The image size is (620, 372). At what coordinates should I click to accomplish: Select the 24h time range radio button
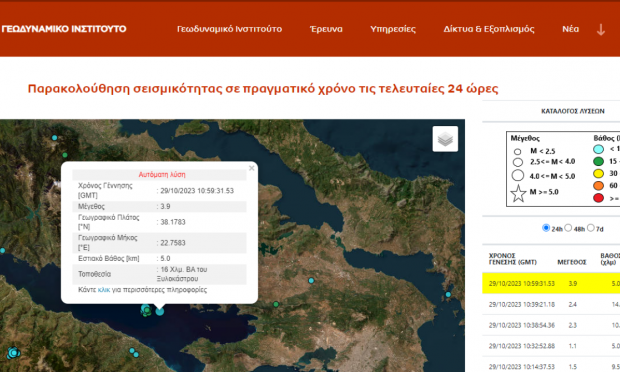tap(546, 228)
